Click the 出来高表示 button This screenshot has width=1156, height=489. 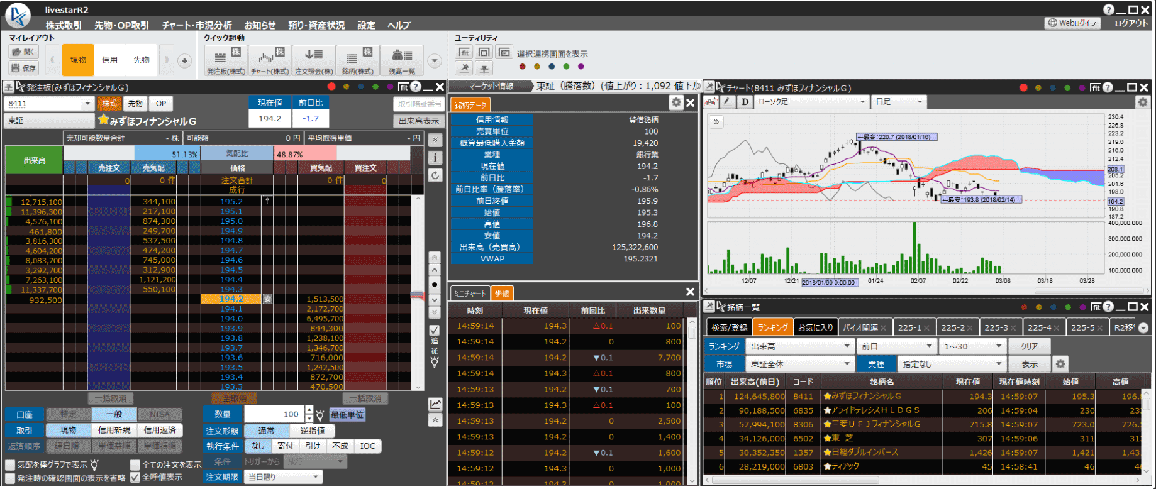click(418, 119)
